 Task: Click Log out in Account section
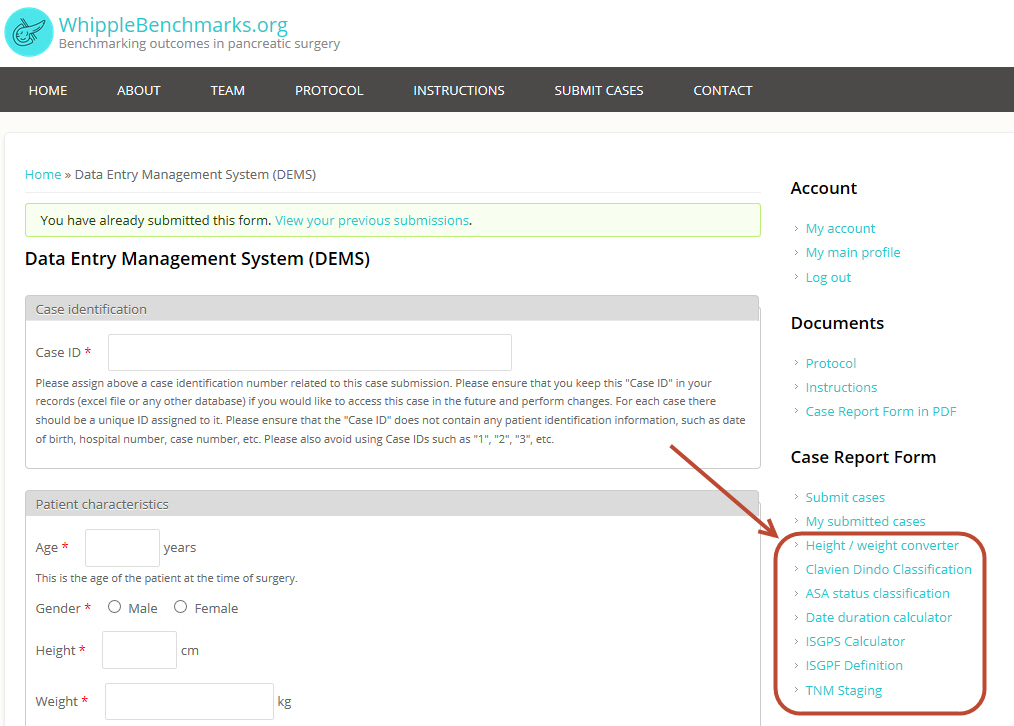[828, 277]
